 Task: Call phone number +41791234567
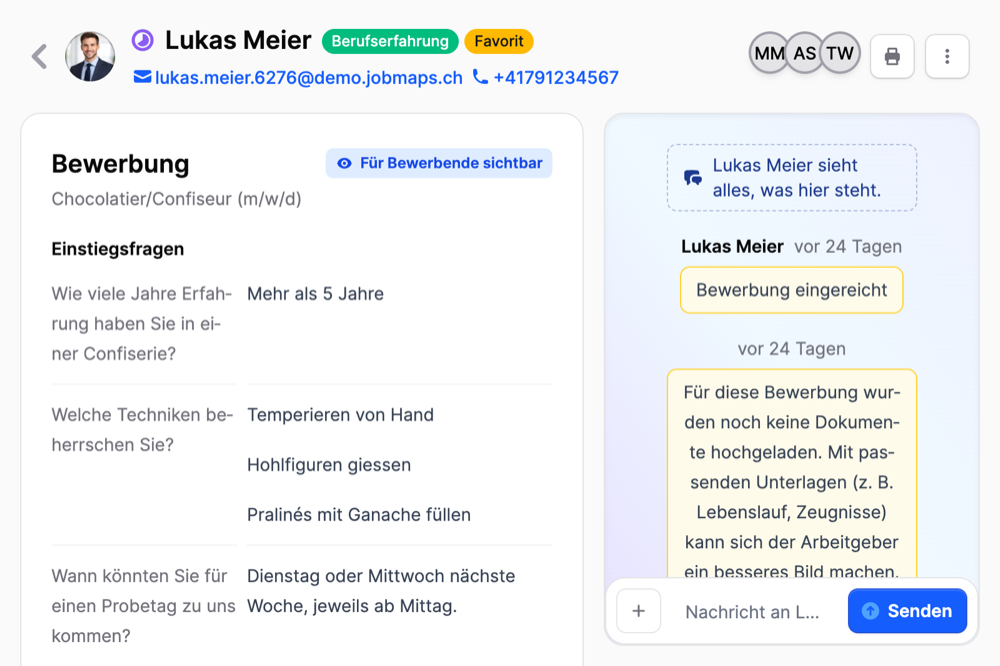(556, 77)
